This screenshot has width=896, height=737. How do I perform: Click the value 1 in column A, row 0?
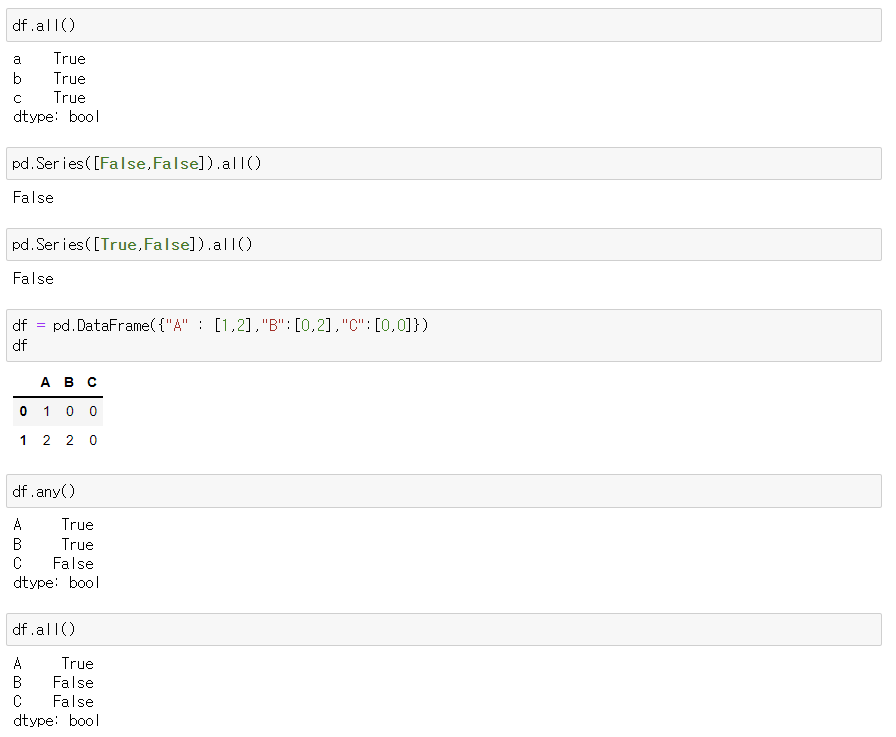click(46, 411)
